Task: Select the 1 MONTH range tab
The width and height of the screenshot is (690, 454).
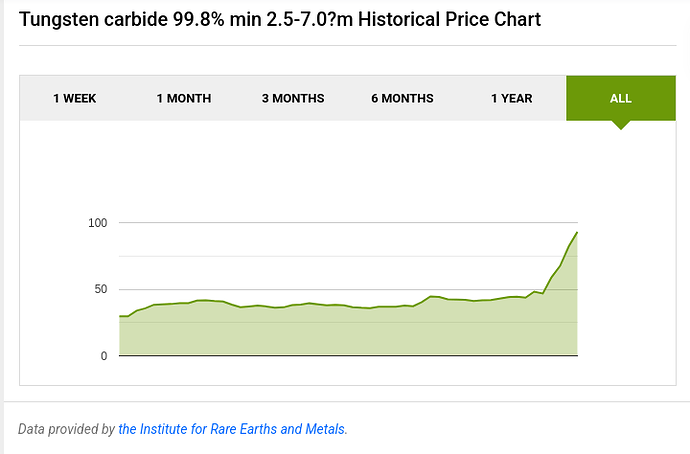Action: [183, 98]
